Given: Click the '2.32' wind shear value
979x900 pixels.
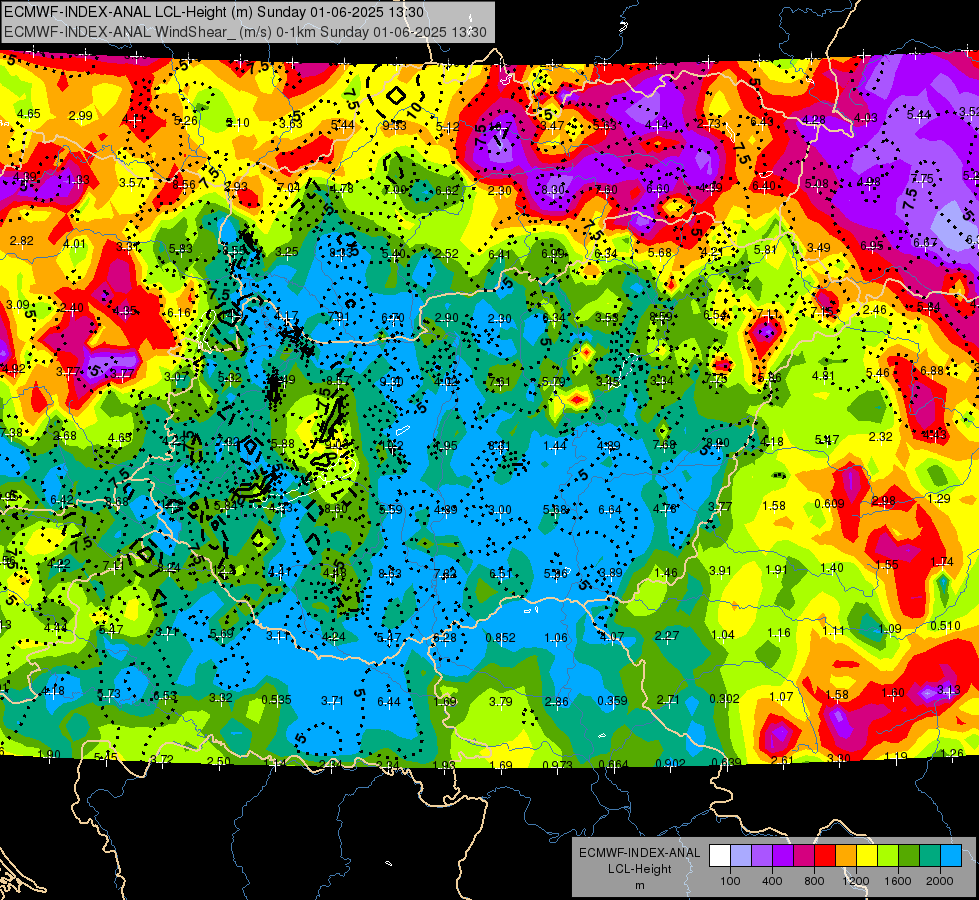Looking at the screenshot, I should click(880, 437).
